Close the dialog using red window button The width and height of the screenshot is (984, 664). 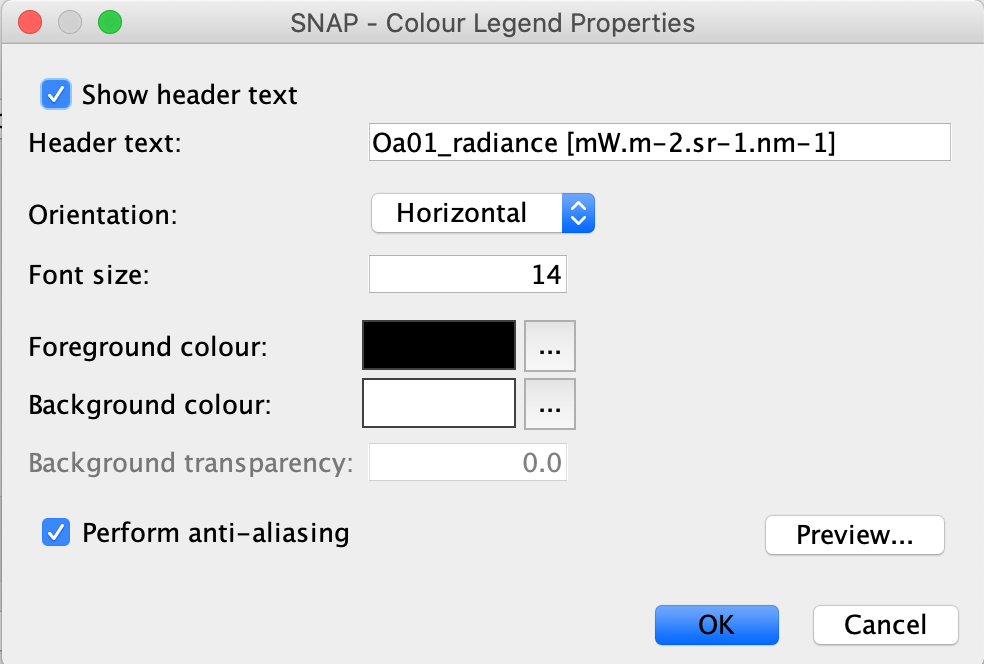point(30,22)
